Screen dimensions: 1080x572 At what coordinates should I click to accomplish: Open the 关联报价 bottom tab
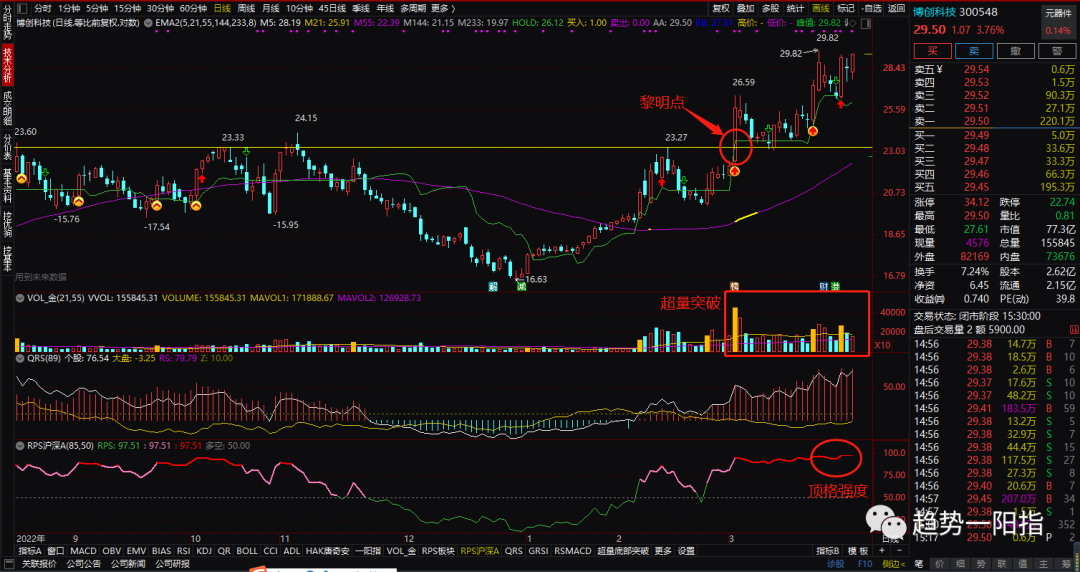click(x=39, y=564)
